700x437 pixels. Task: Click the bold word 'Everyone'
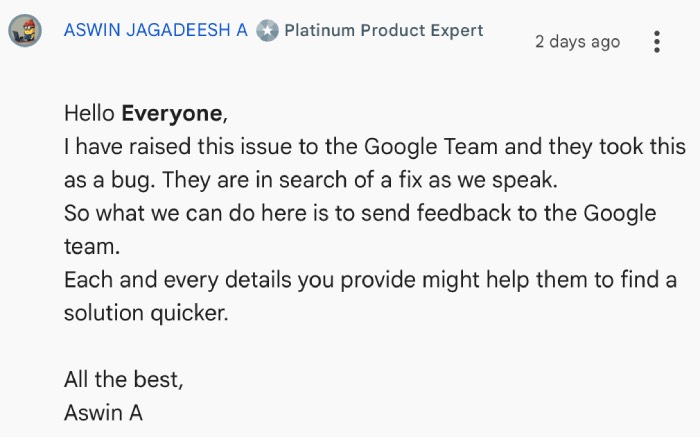(x=172, y=114)
